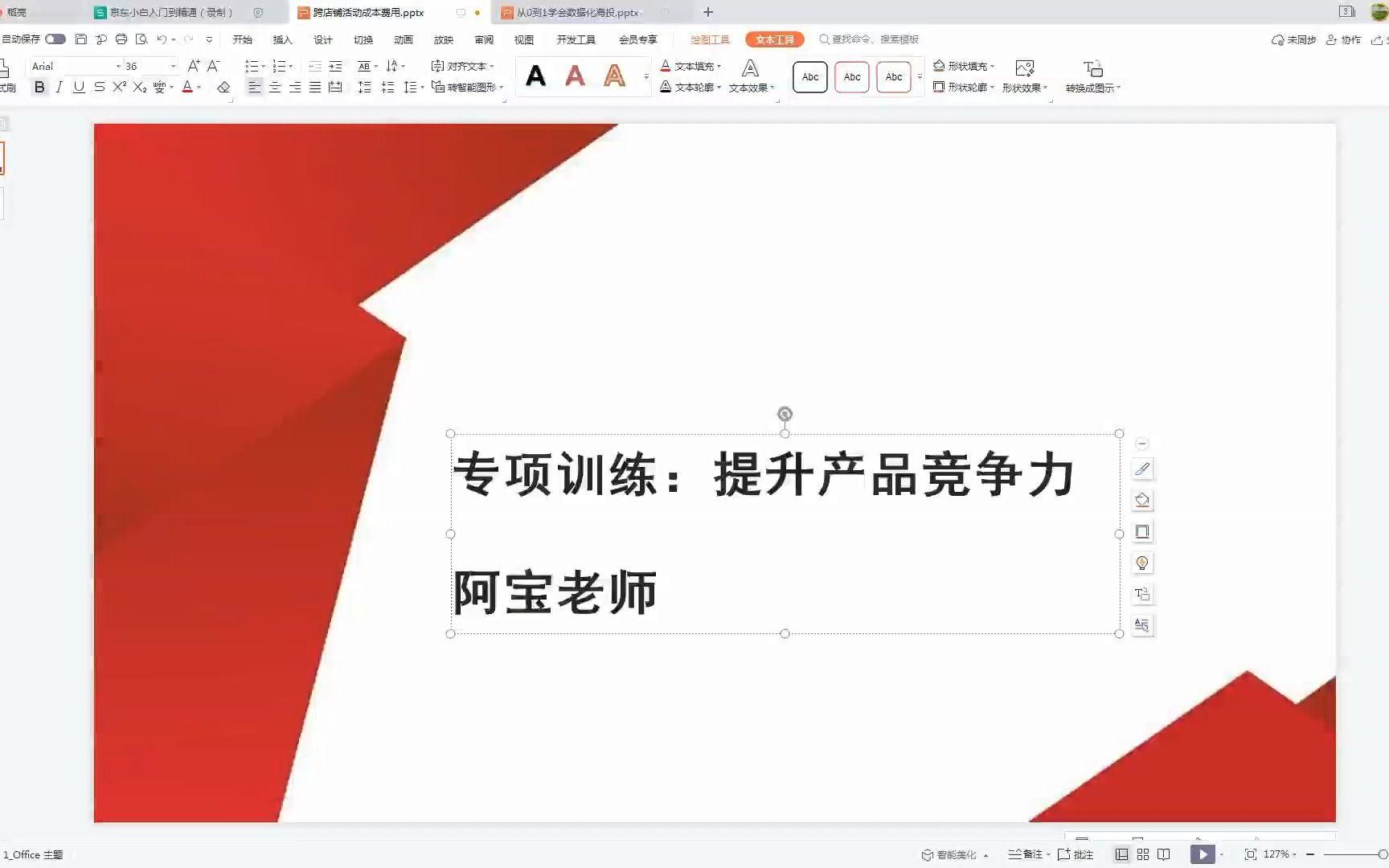Toggle the 自动保存 auto-save switch

[55, 39]
